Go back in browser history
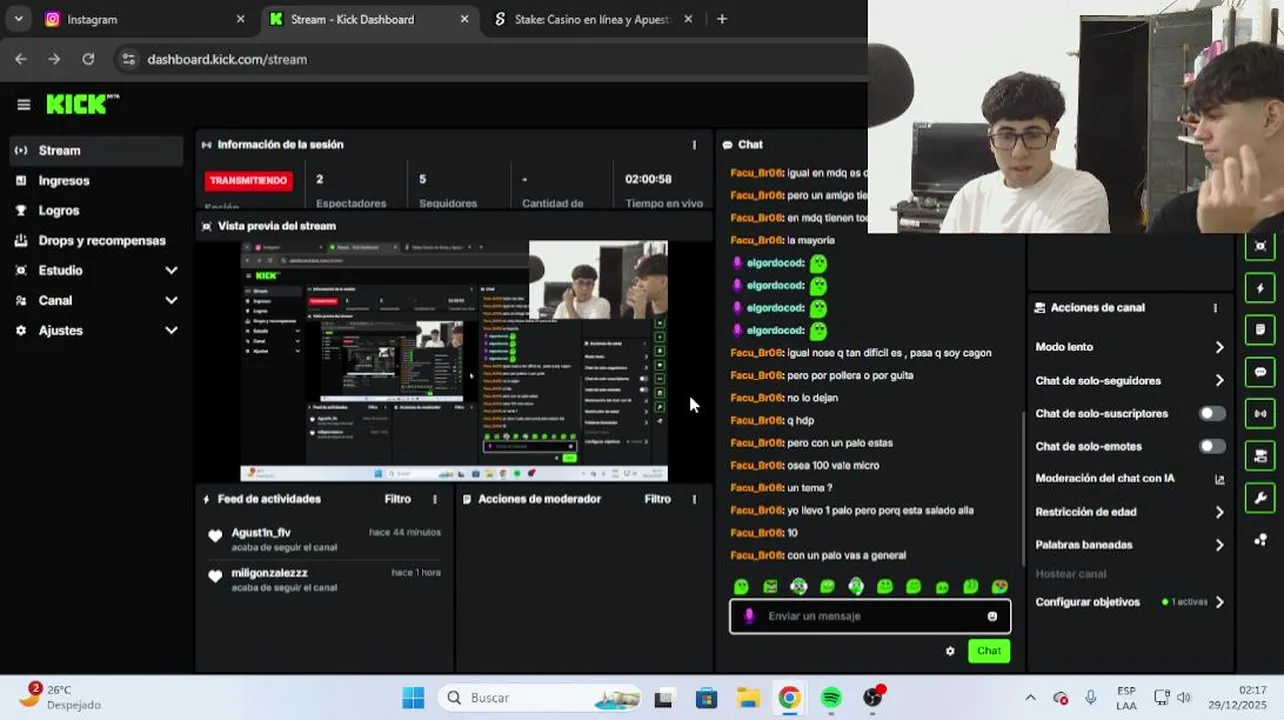 (x=21, y=59)
